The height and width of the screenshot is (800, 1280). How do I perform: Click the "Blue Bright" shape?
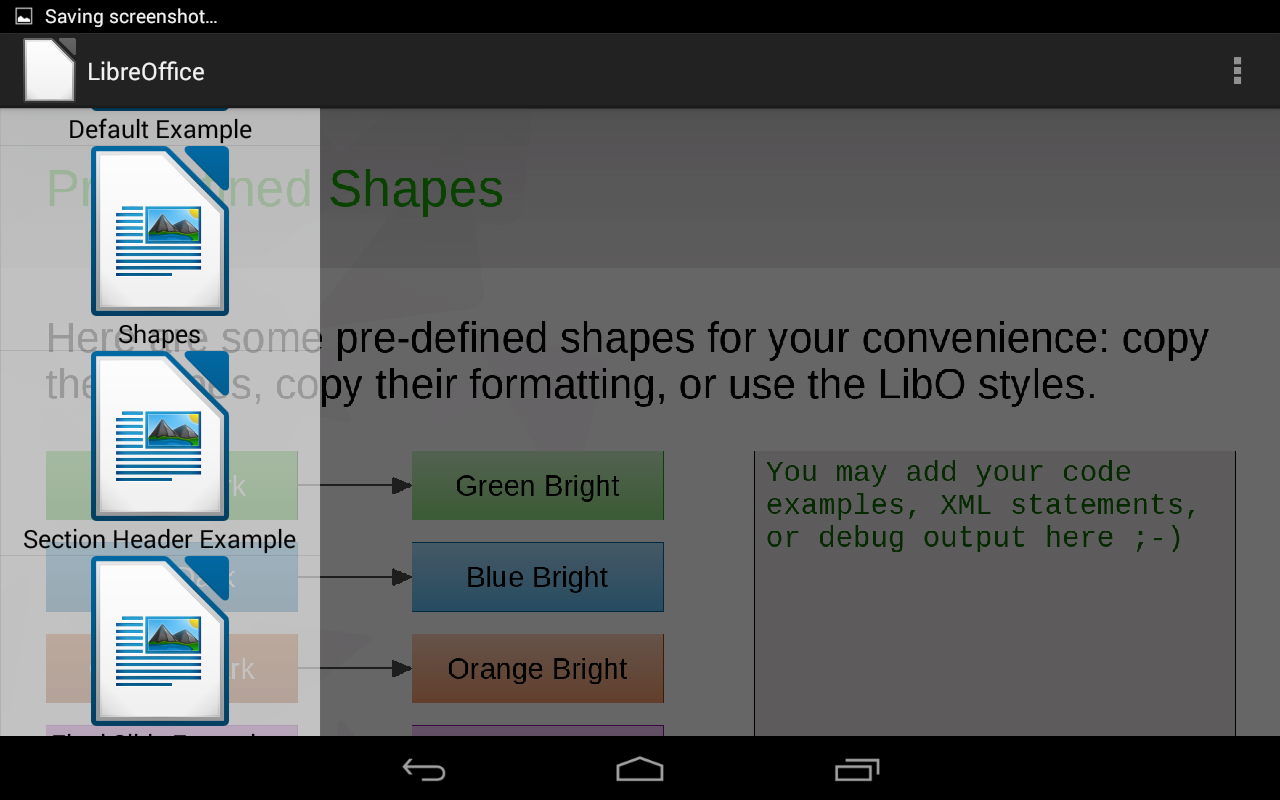538,577
